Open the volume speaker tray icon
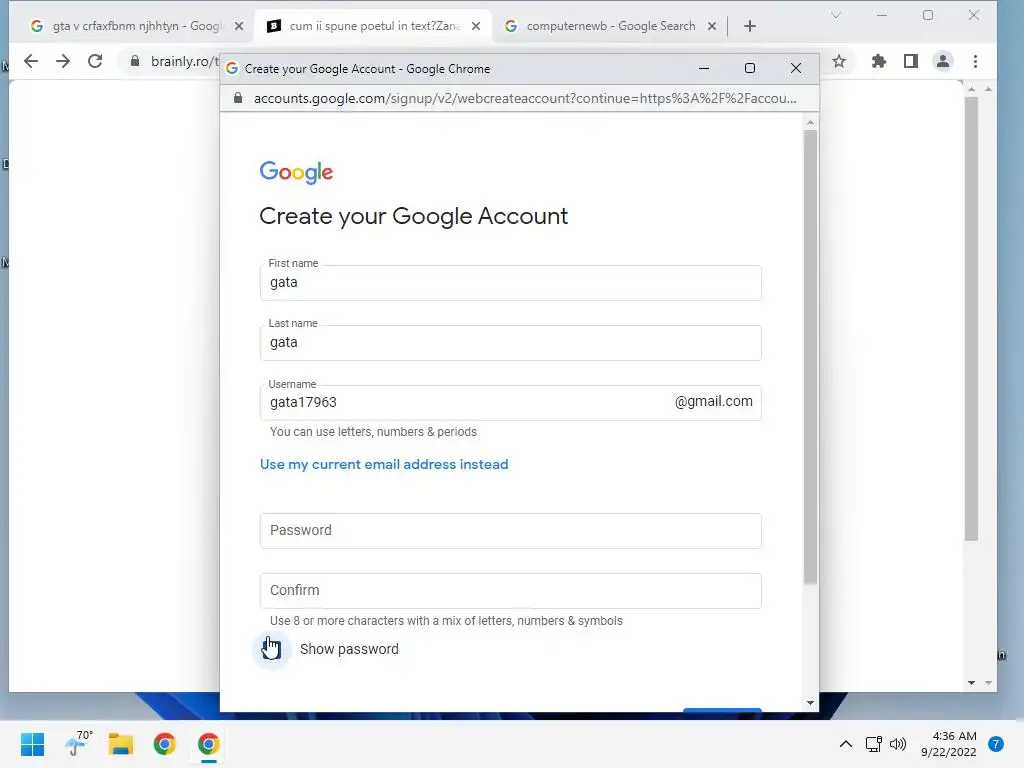 click(899, 744)
